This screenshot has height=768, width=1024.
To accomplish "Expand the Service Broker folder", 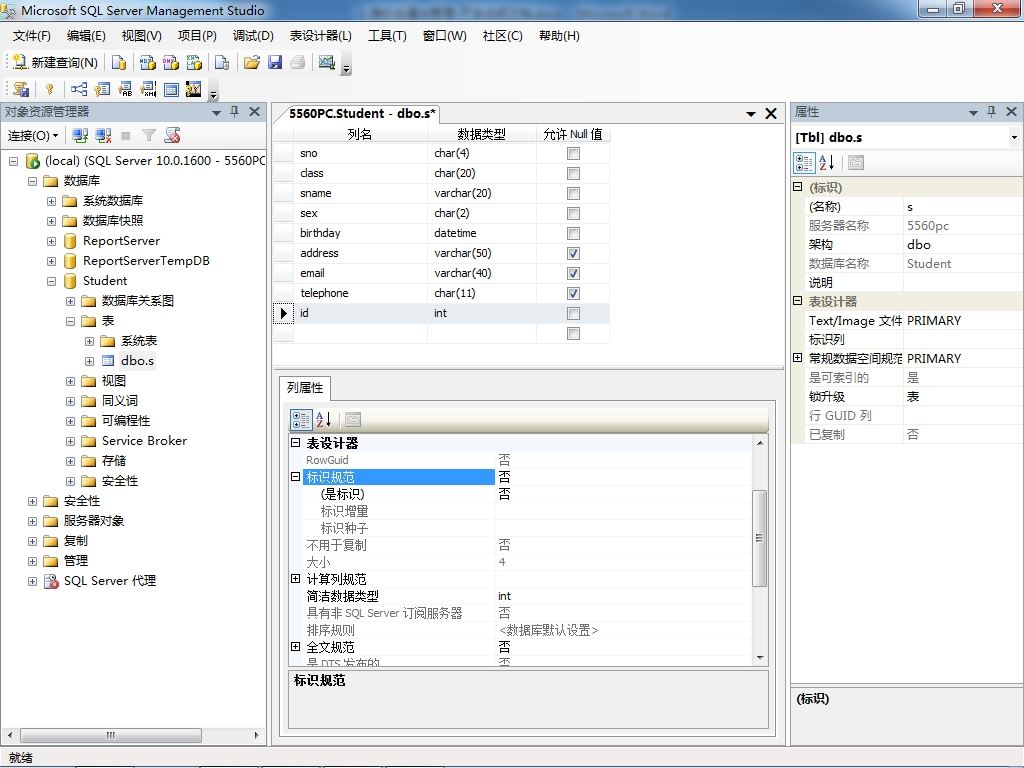I will pos(71,441).
